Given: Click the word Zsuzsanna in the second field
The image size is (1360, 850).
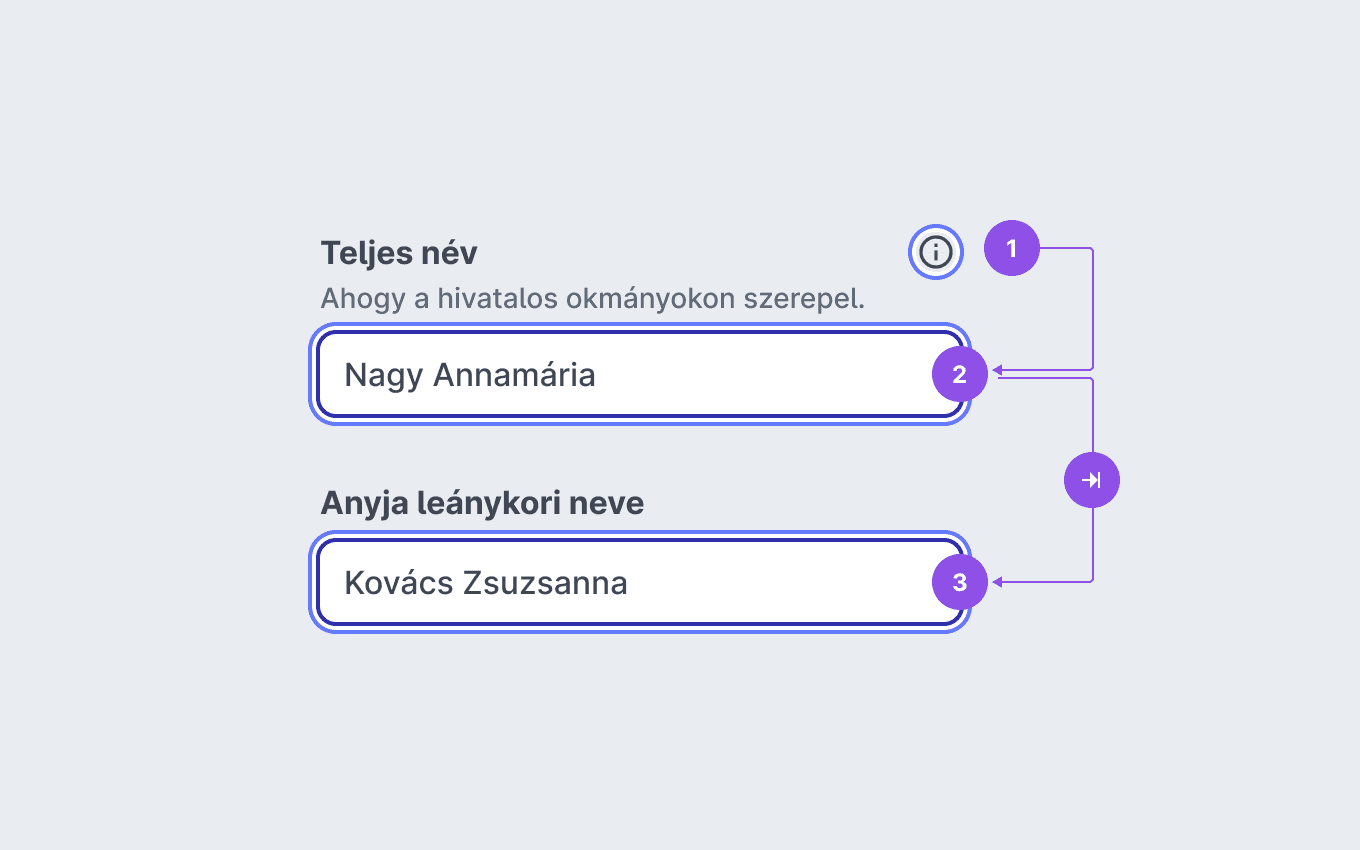Looking at the screenshot, I should point(544,583).
